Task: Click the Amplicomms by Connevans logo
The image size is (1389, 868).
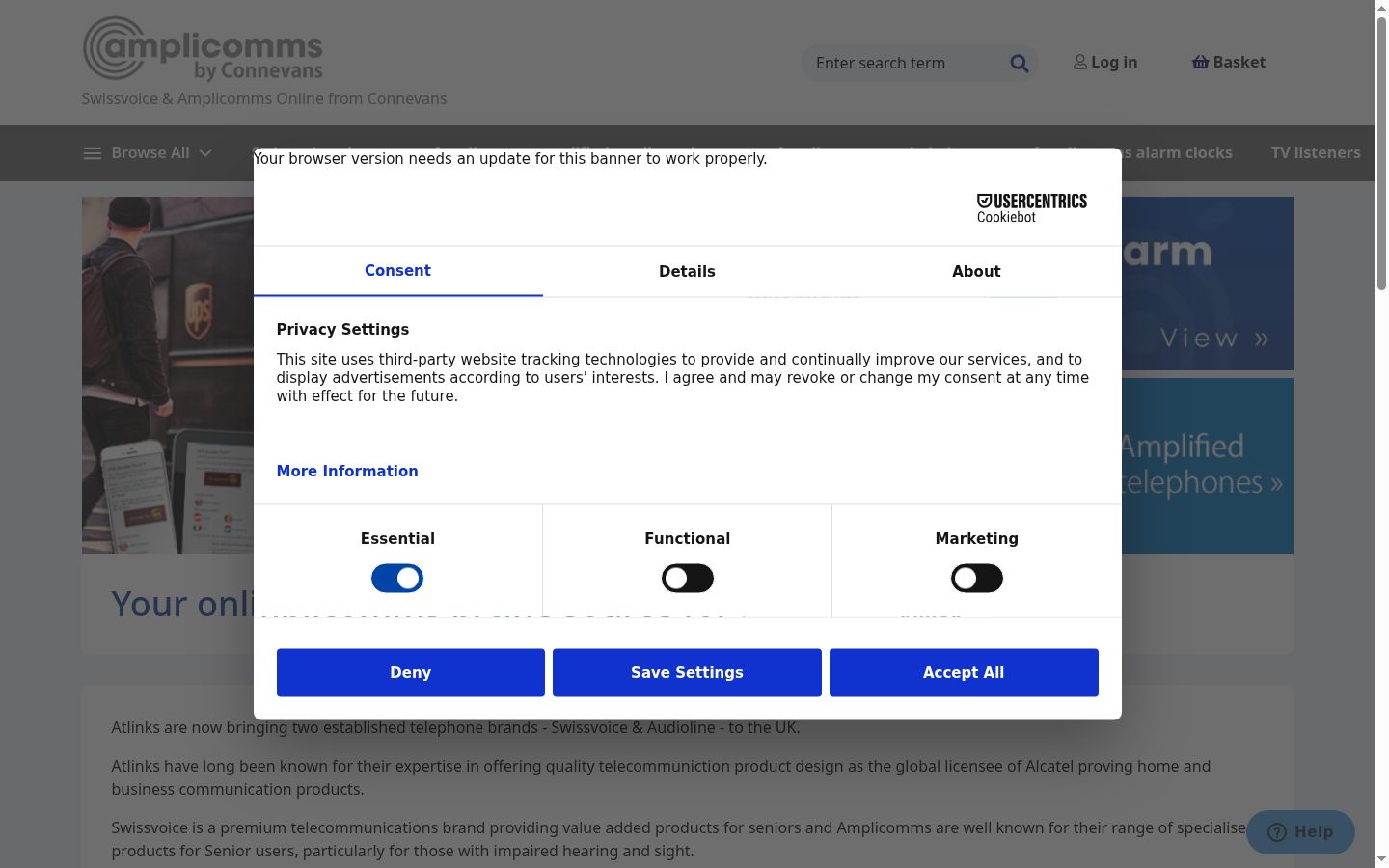Action: click(203, 48)
